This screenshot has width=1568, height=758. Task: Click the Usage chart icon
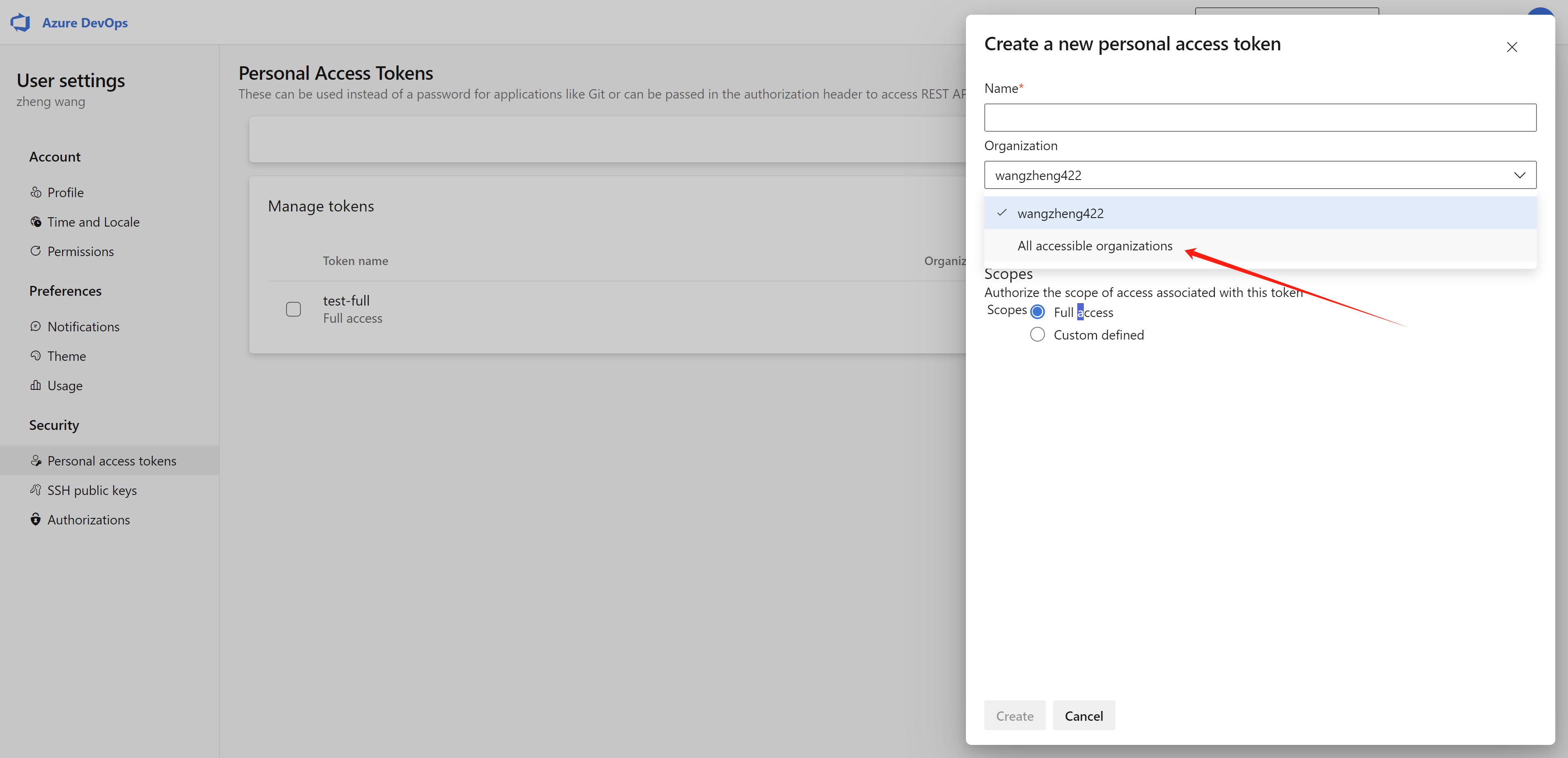pyautogui.click(x=36, y=385)
